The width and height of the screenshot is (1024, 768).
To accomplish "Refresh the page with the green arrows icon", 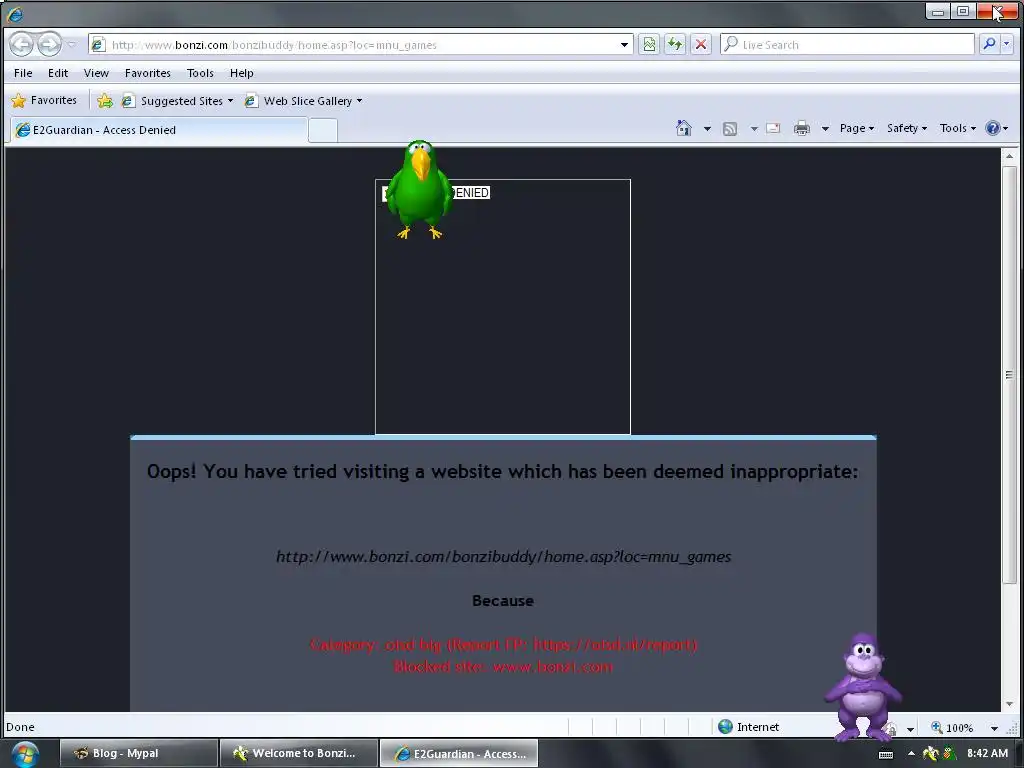I will (x=675, y=44).
